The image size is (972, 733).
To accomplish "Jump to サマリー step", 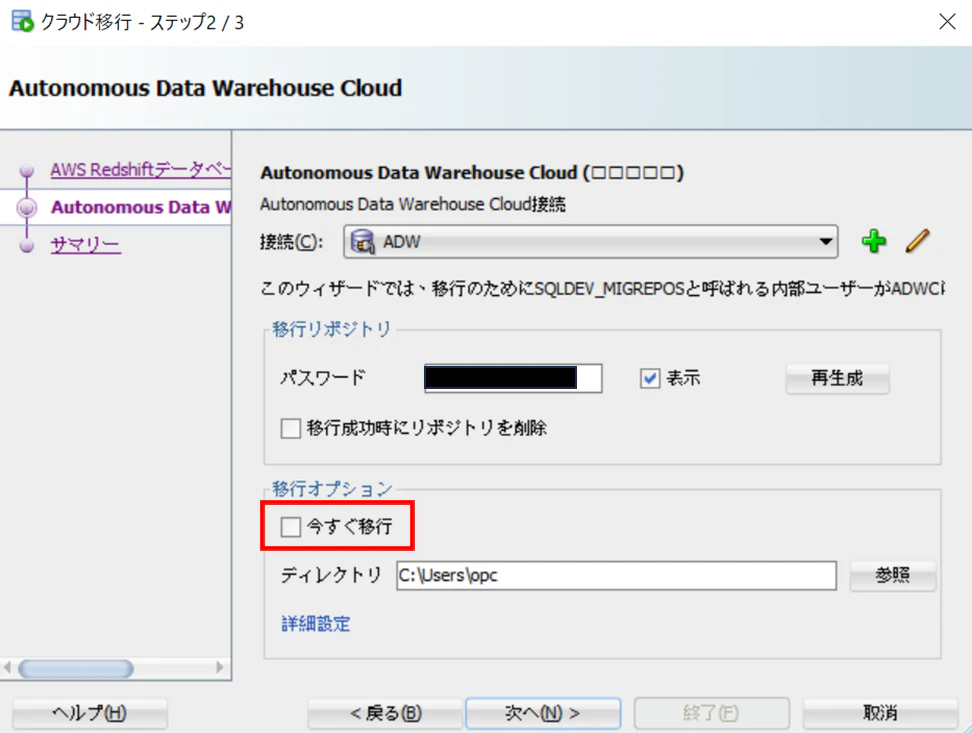I will tap(86, 245).
